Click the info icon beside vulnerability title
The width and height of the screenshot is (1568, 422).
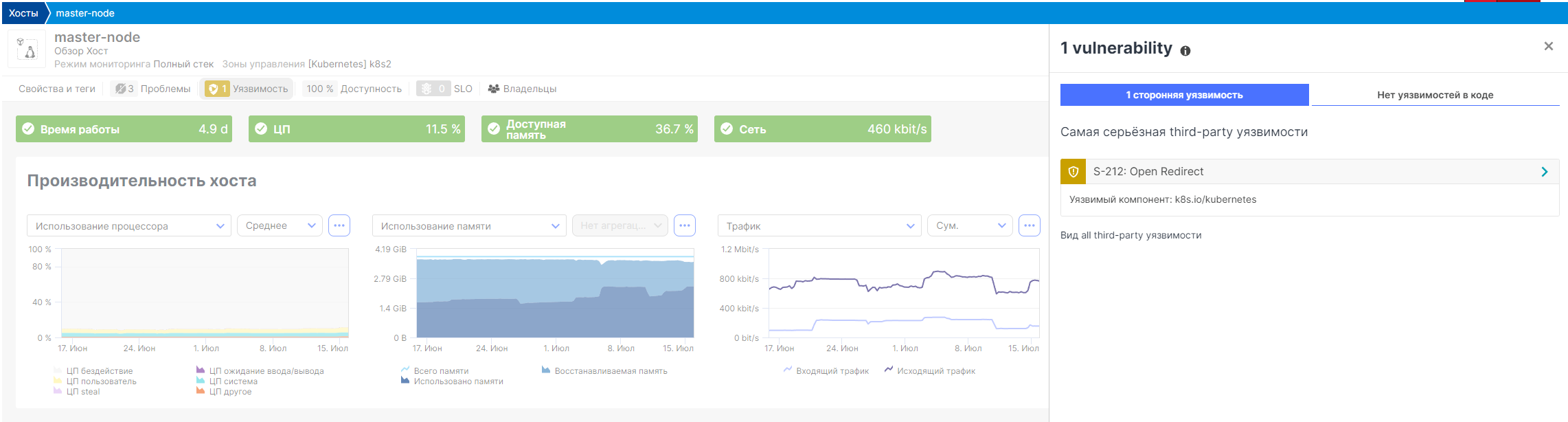click(1185, 50)
